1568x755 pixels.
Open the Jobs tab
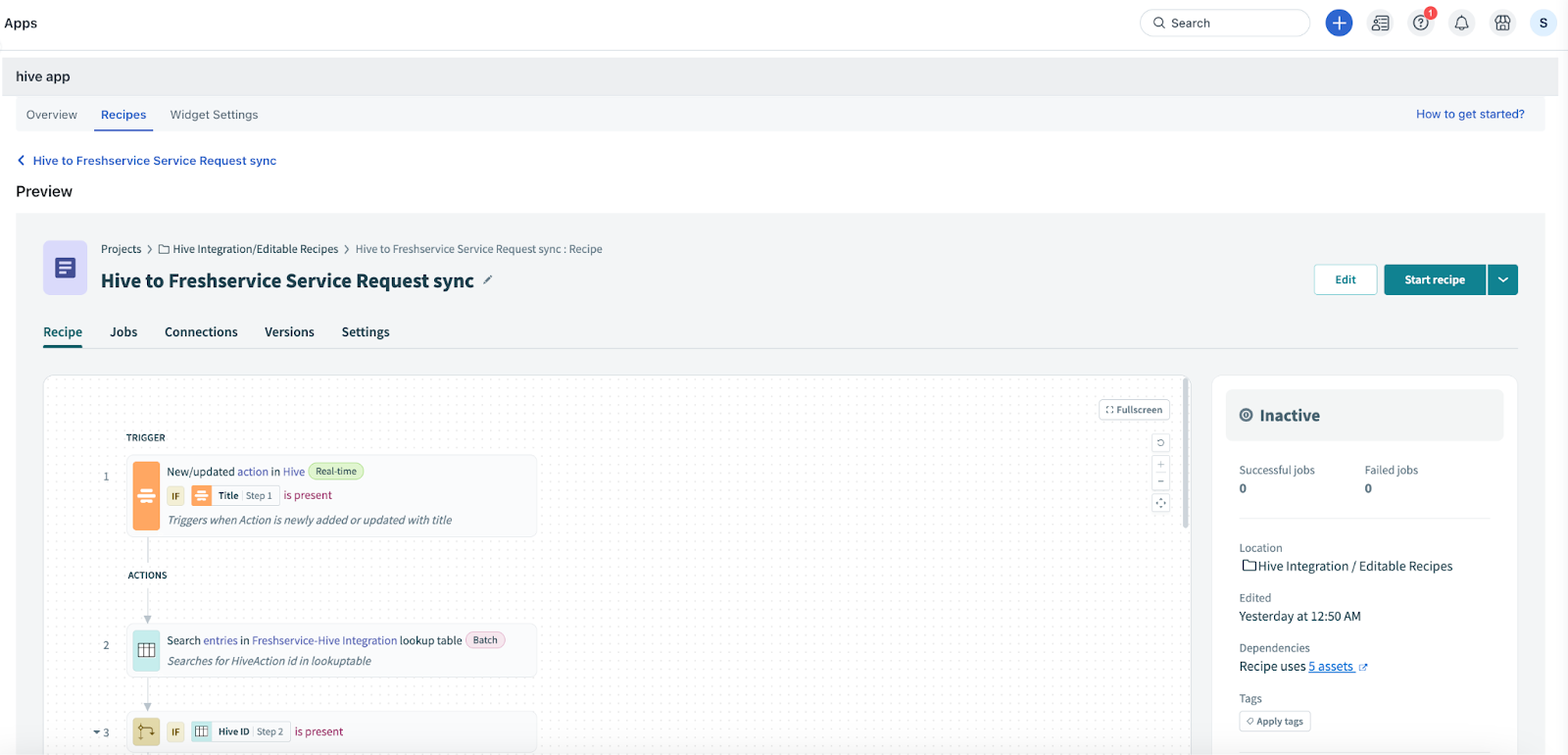pos(123,332)
